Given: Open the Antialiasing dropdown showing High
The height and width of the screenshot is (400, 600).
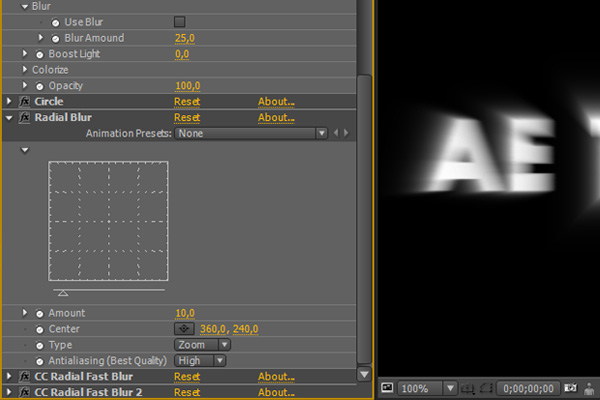Looking at the screenshot, I should (x=200, y=361).
